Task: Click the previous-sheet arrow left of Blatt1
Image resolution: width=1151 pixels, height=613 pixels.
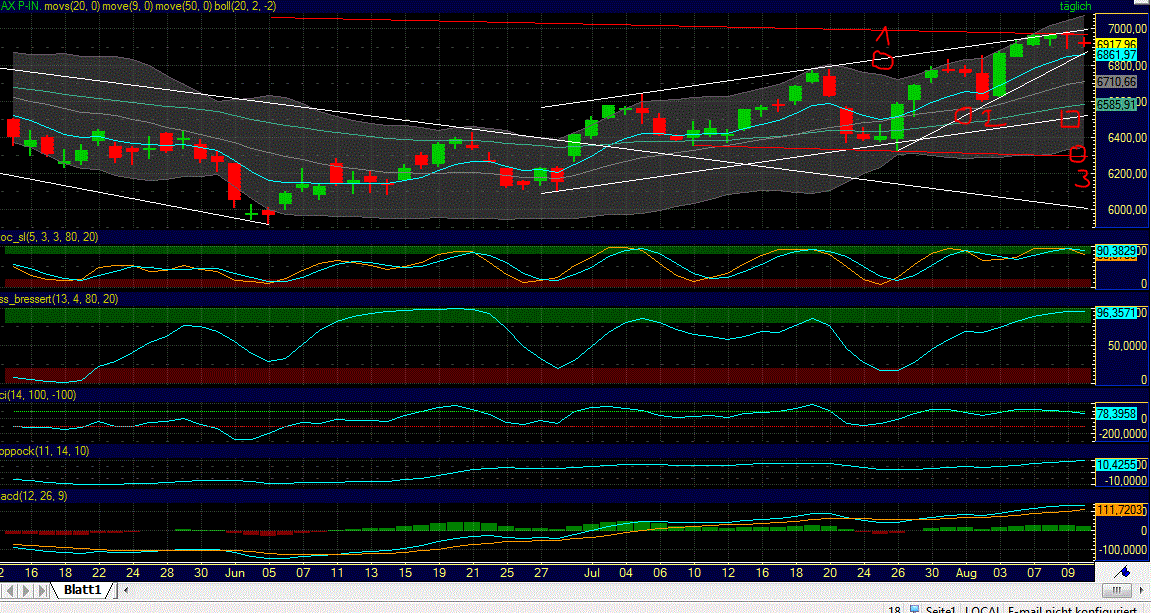Action: (25, 590)
